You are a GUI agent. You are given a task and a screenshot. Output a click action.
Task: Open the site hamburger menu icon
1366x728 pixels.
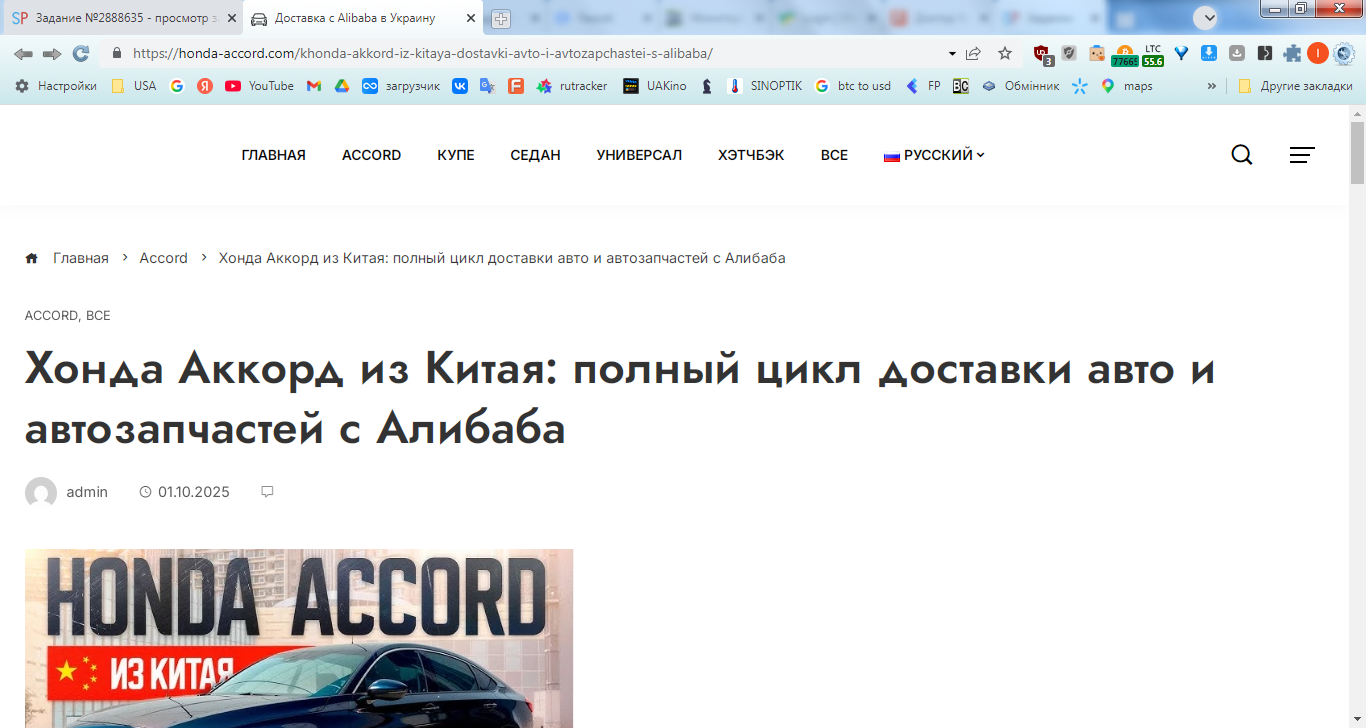coord(1302,155)
